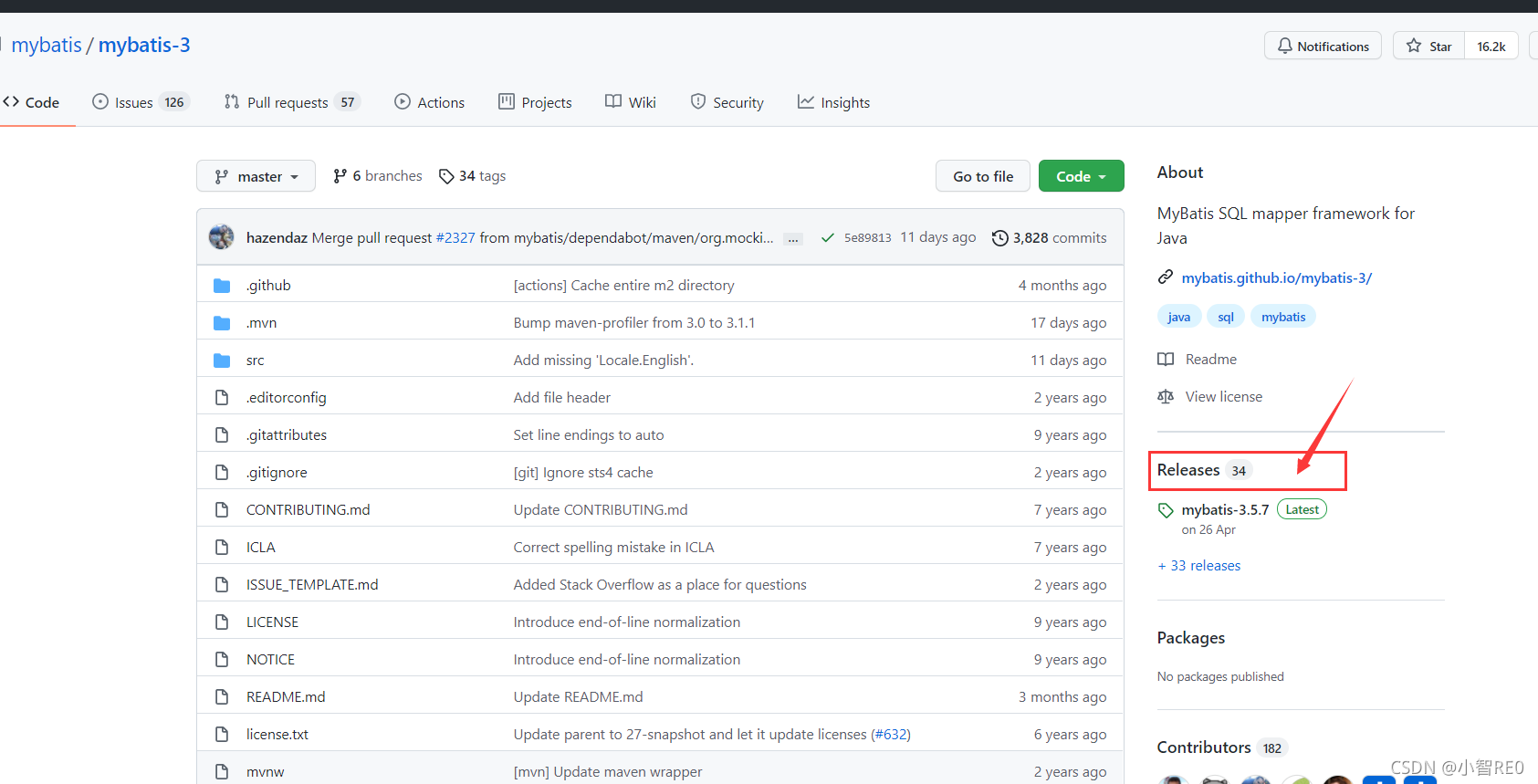Open the ICLA file
1538x784 pixels.
coord(261,548)
